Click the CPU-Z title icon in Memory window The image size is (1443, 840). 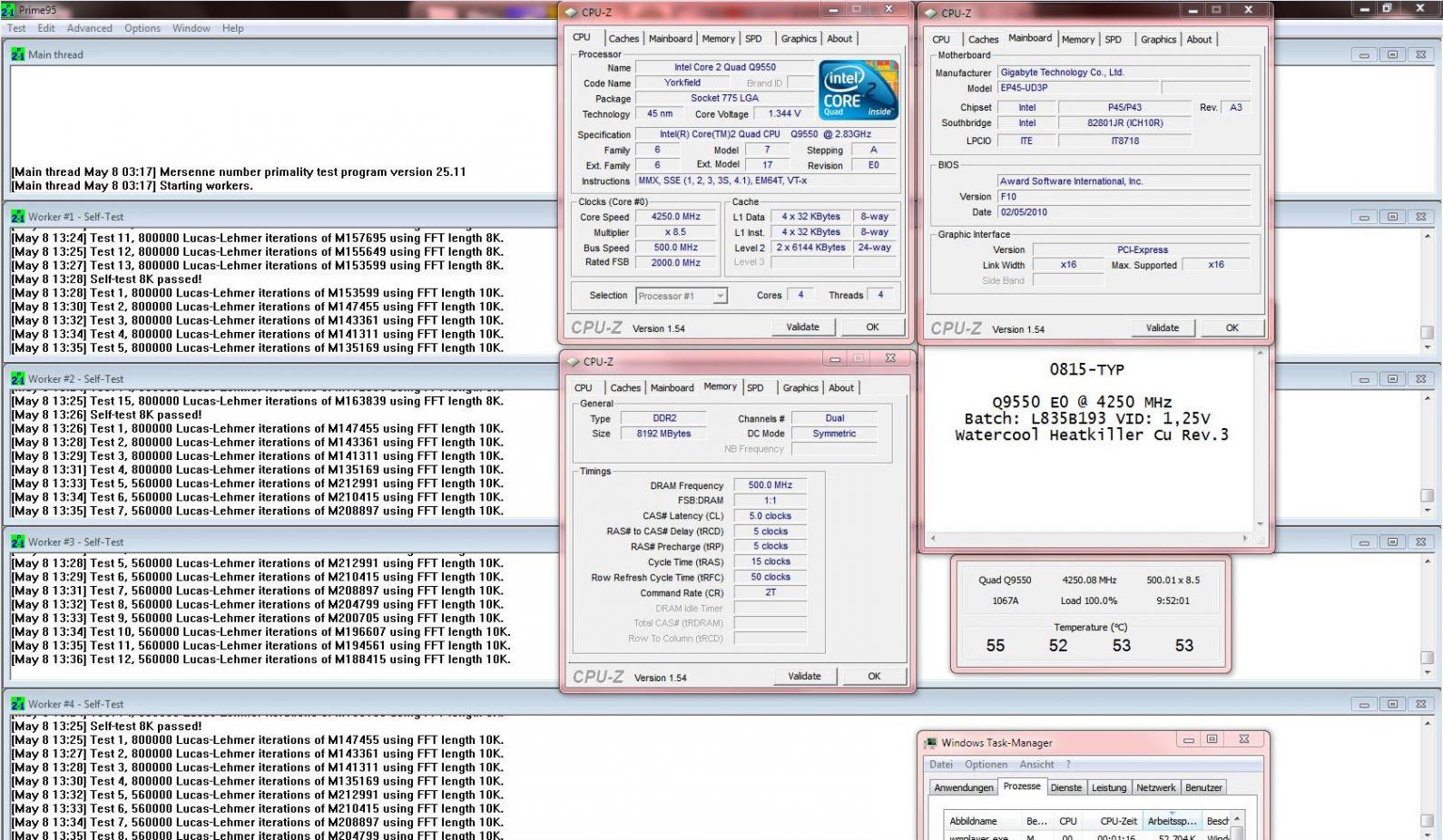click(573, 361)
